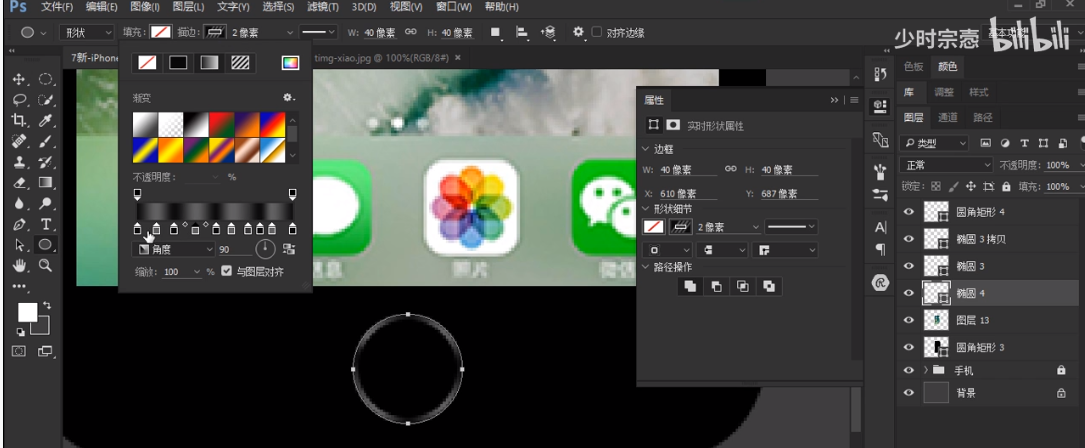
Task: Select the Path Selection tool
Action: [19, 244]
